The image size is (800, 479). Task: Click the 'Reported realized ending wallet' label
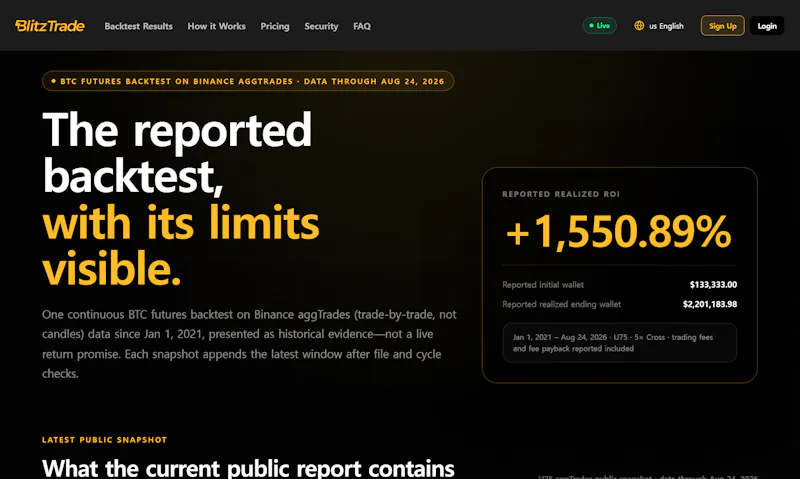point(561,304)
